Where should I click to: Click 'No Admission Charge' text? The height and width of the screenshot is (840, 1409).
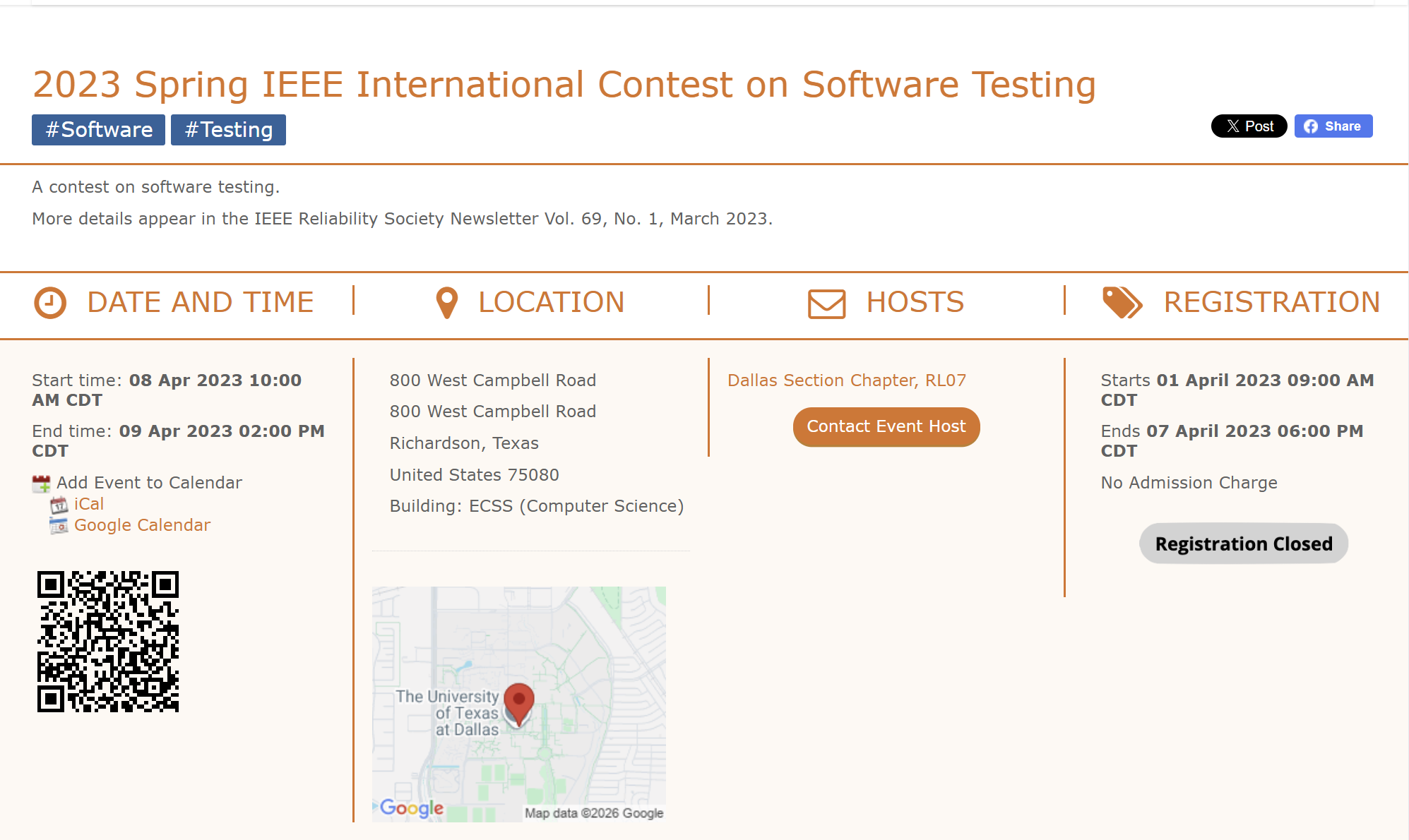pyautogui.click(x=1189, y=483)
